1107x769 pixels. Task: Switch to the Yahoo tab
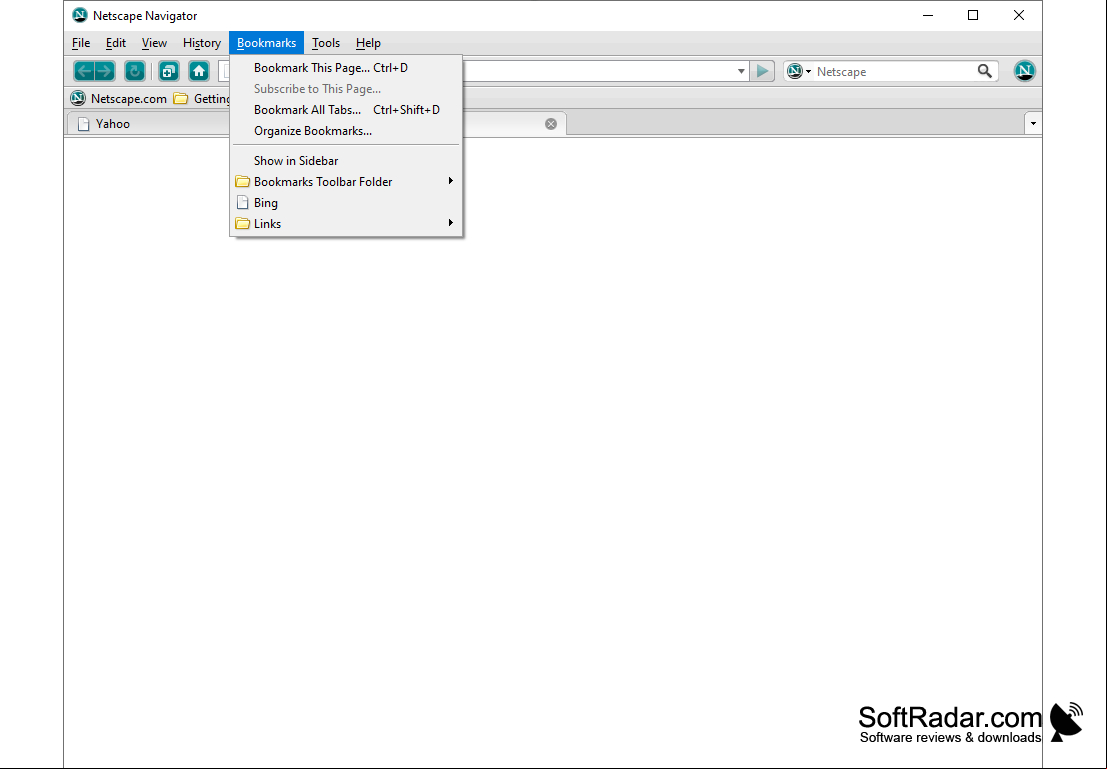(x=148, y=124)
